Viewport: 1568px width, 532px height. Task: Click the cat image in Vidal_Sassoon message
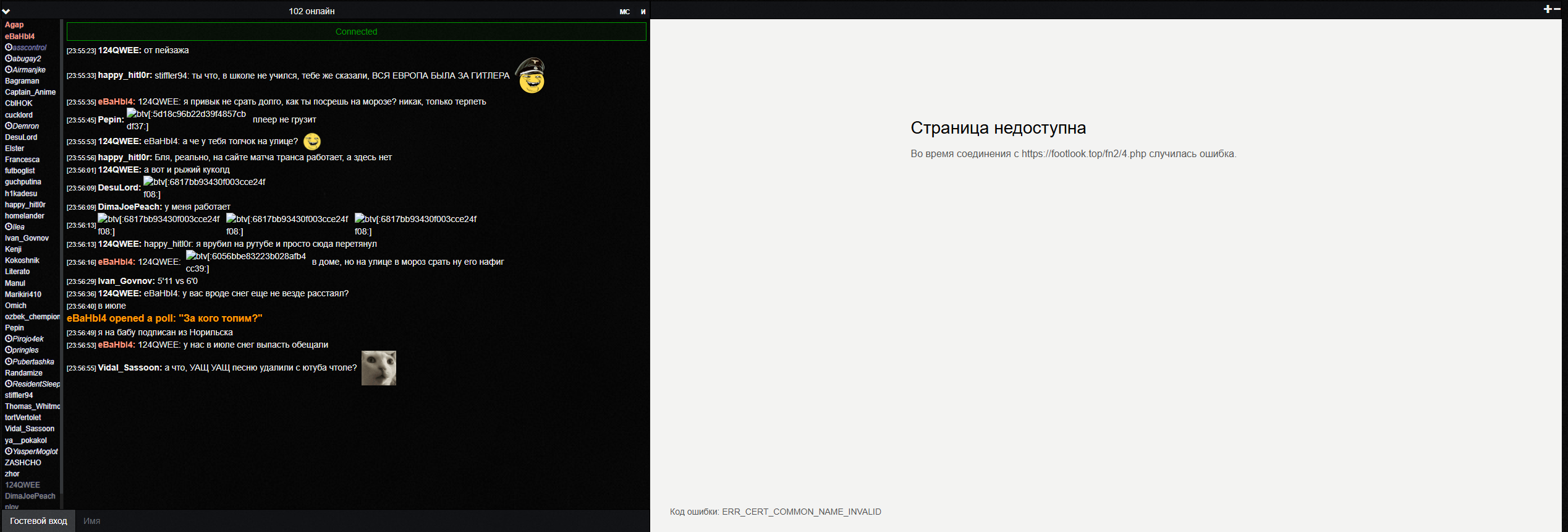[378, 368]
